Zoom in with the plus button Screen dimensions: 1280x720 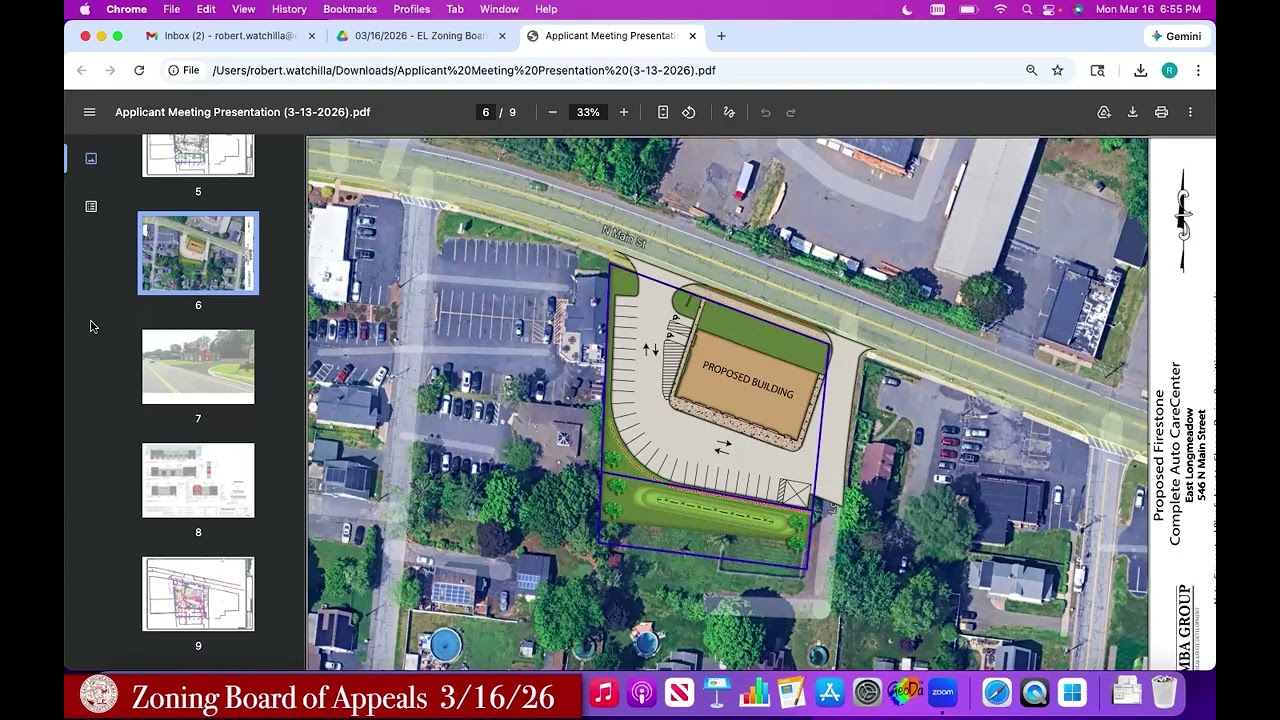(624, 112)
